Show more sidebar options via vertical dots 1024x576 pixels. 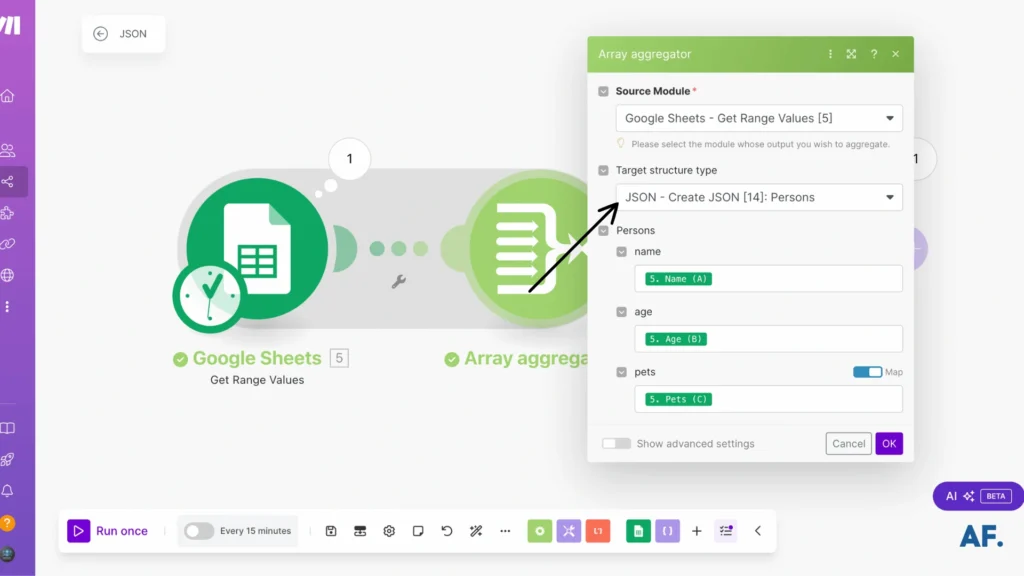pyautogui.click(x=8, y=306)
